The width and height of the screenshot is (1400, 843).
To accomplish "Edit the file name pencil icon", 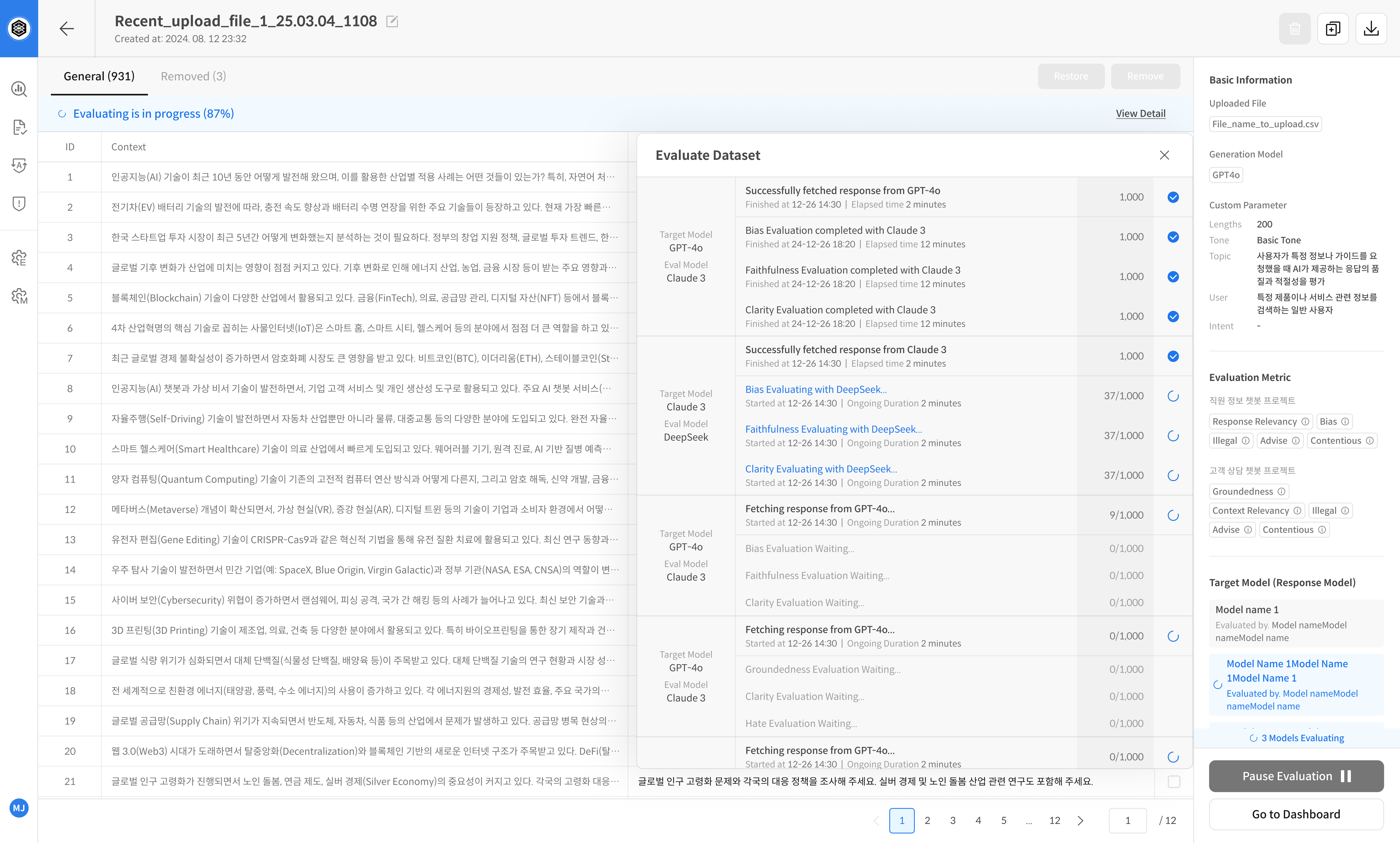I will [392, 22].
